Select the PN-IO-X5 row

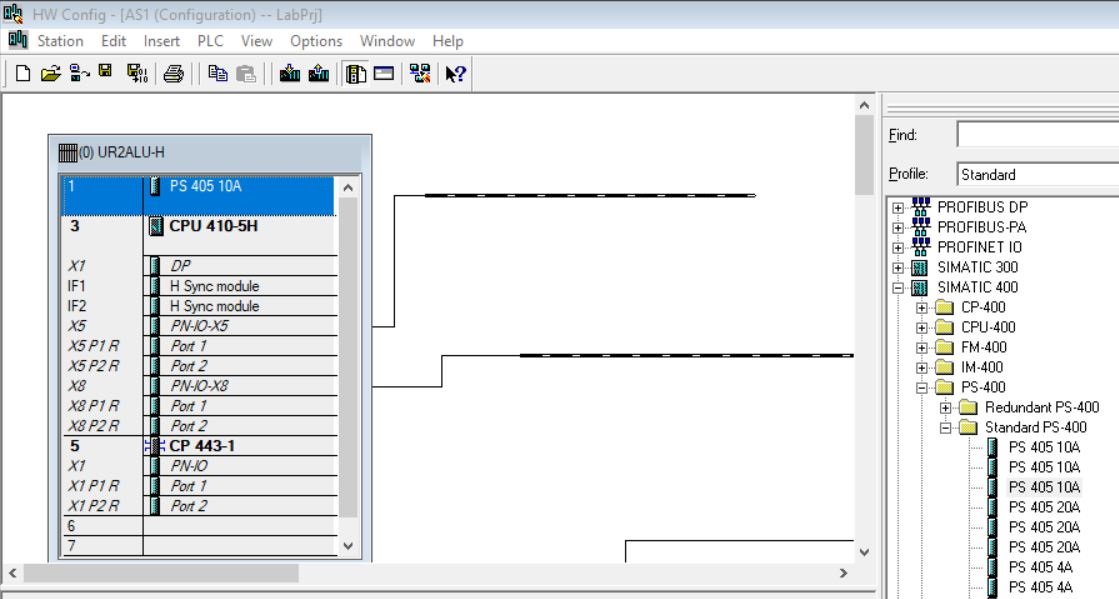198,326
